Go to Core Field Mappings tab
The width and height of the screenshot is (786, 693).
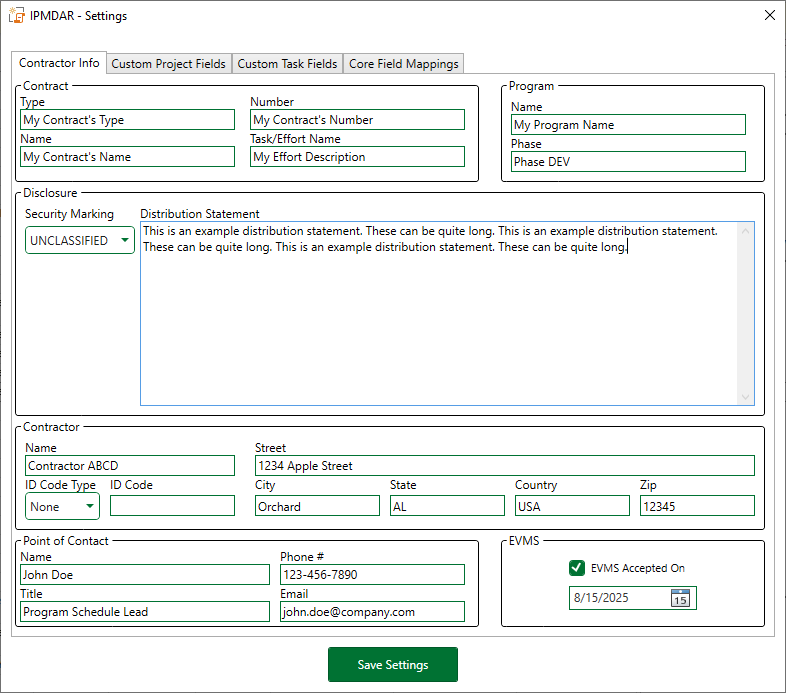pos(403,64)
